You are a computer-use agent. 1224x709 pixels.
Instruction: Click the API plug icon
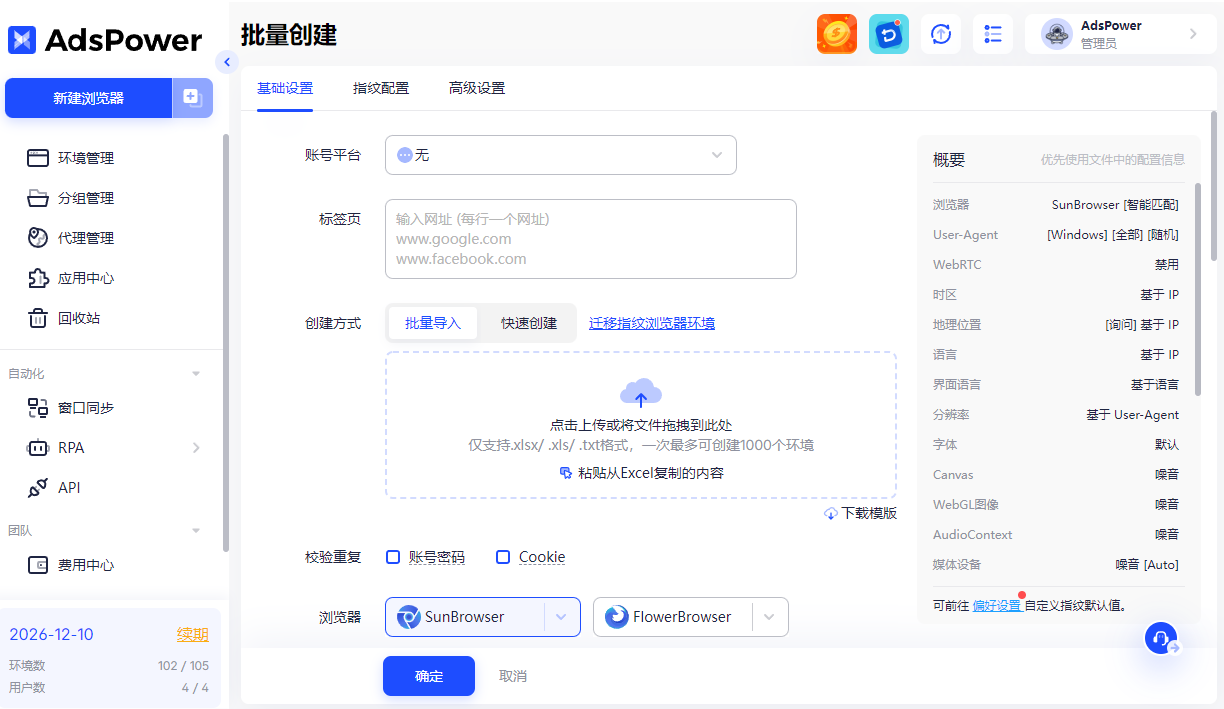(x=38, y=488)
